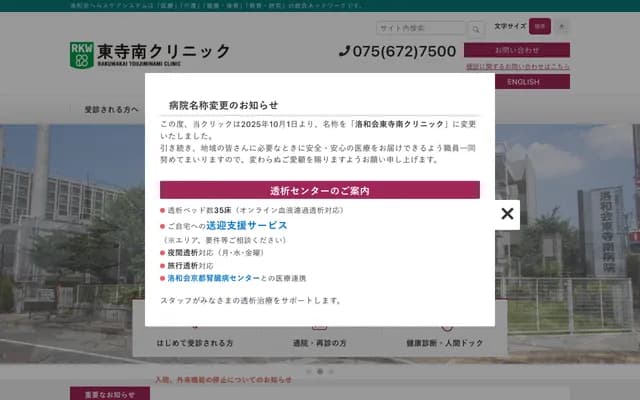The height and width of the screenshot is (400, 640).
Task: Switch the site to ENGLISH
Action: click(522, 82)
